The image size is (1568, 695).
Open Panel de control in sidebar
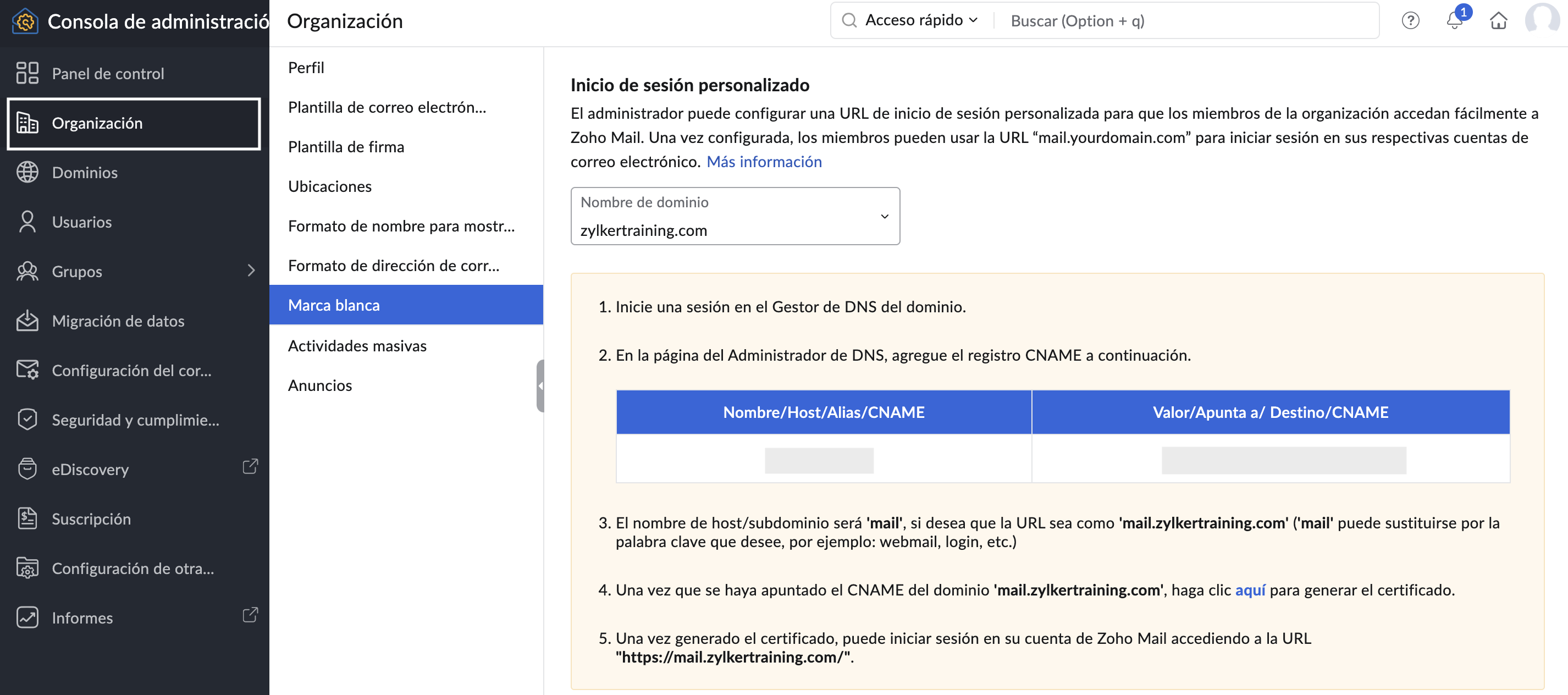[x=134, y=73]
